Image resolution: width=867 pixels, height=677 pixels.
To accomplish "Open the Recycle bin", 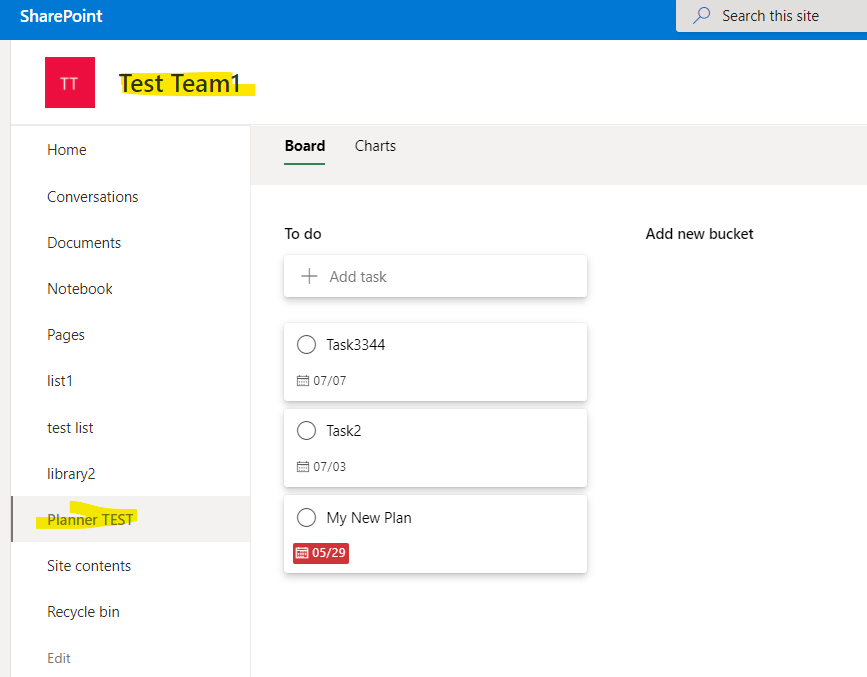I will [83, 612].
